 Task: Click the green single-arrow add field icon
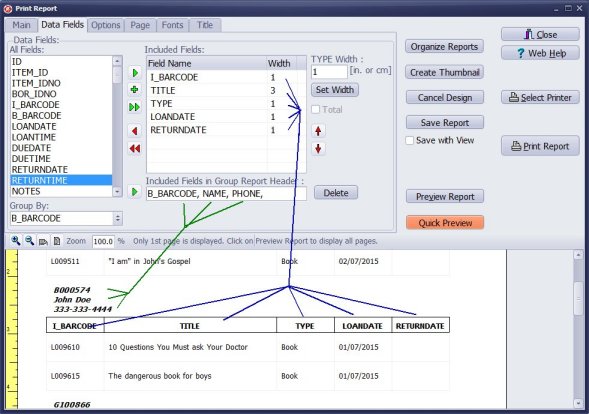coord(135,73)
